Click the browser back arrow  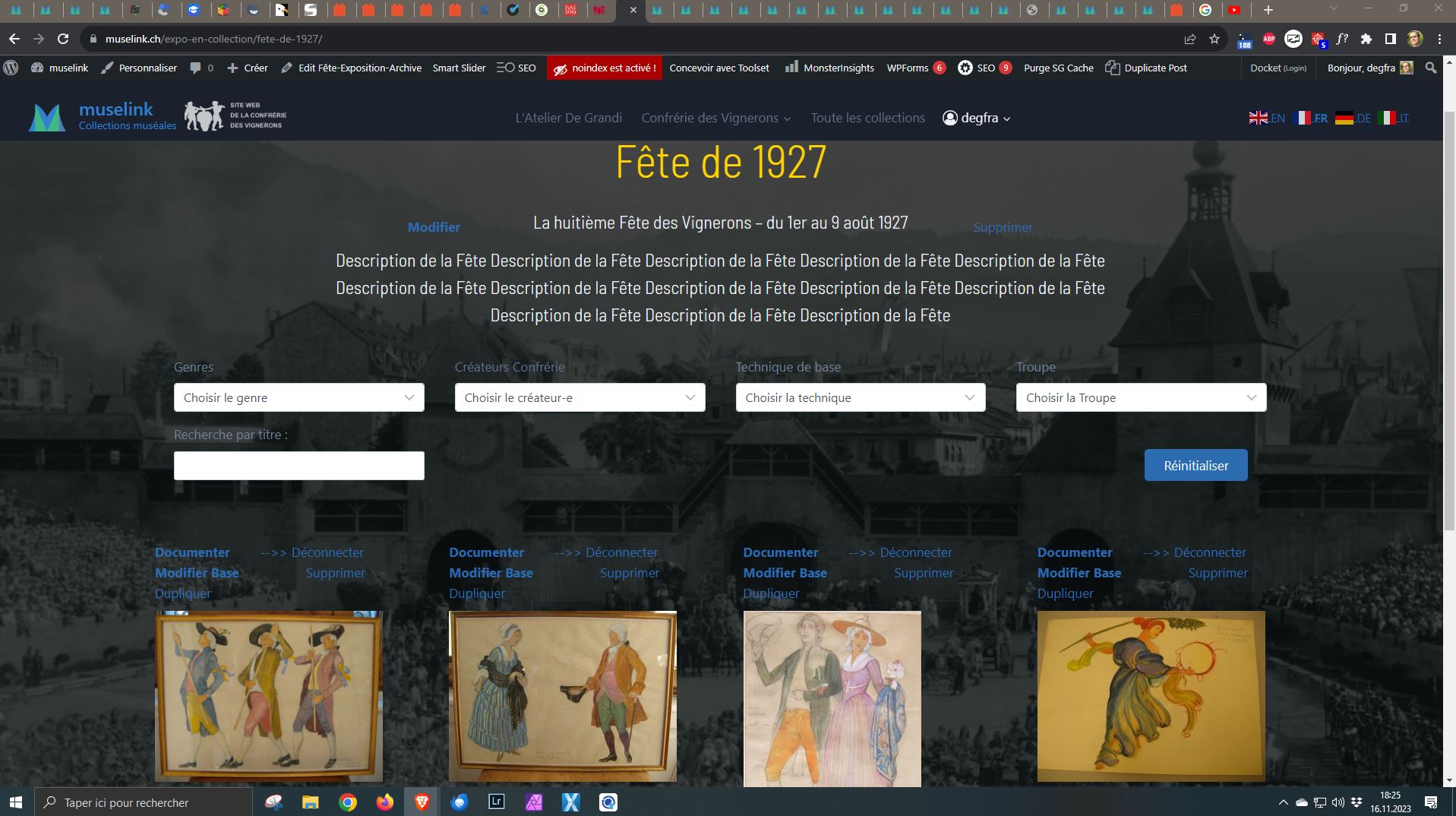(x=14, y=39)
